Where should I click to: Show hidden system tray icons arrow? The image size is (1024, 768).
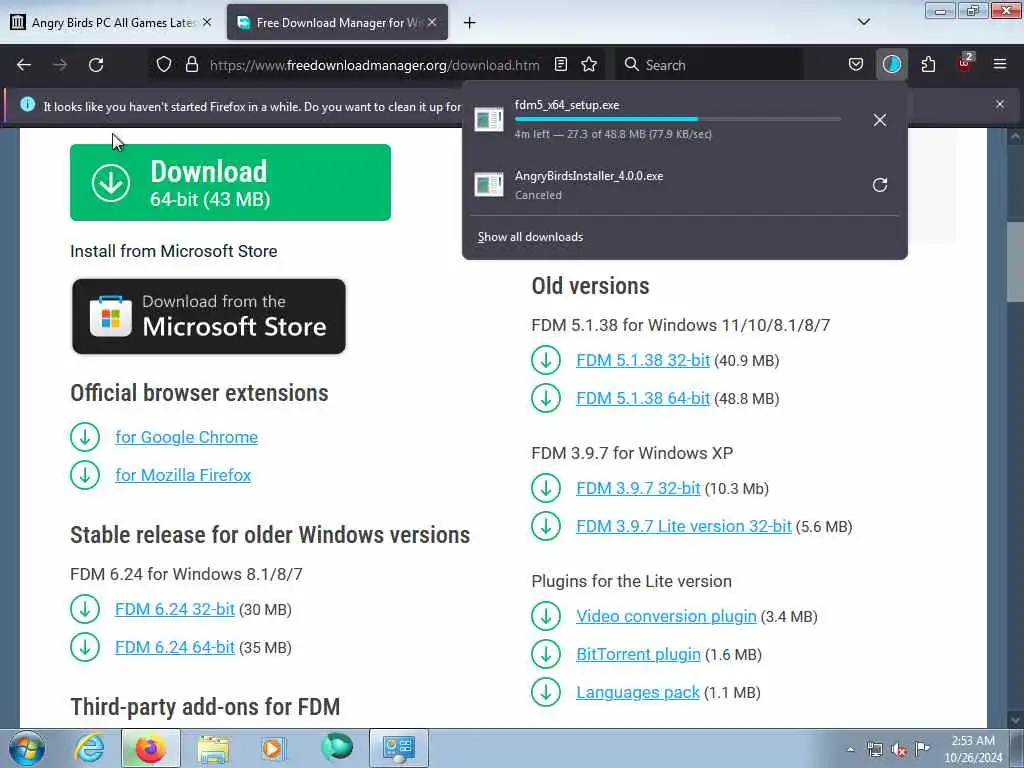tap(850, 749)
